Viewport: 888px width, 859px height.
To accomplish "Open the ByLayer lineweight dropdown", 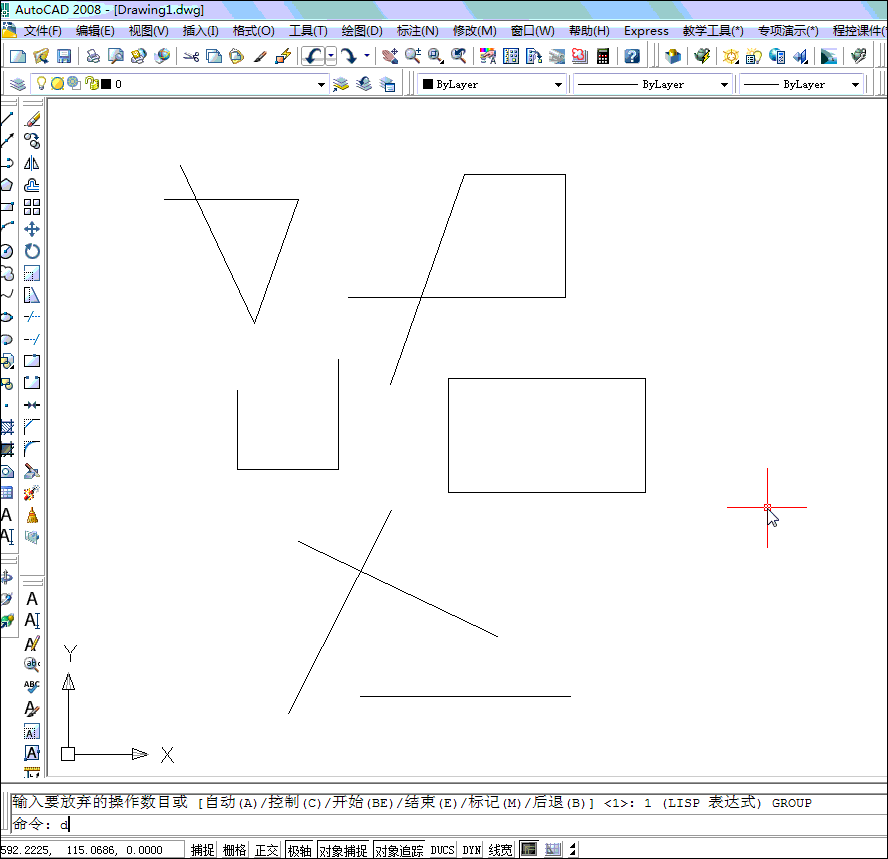I will click(855, 84).
